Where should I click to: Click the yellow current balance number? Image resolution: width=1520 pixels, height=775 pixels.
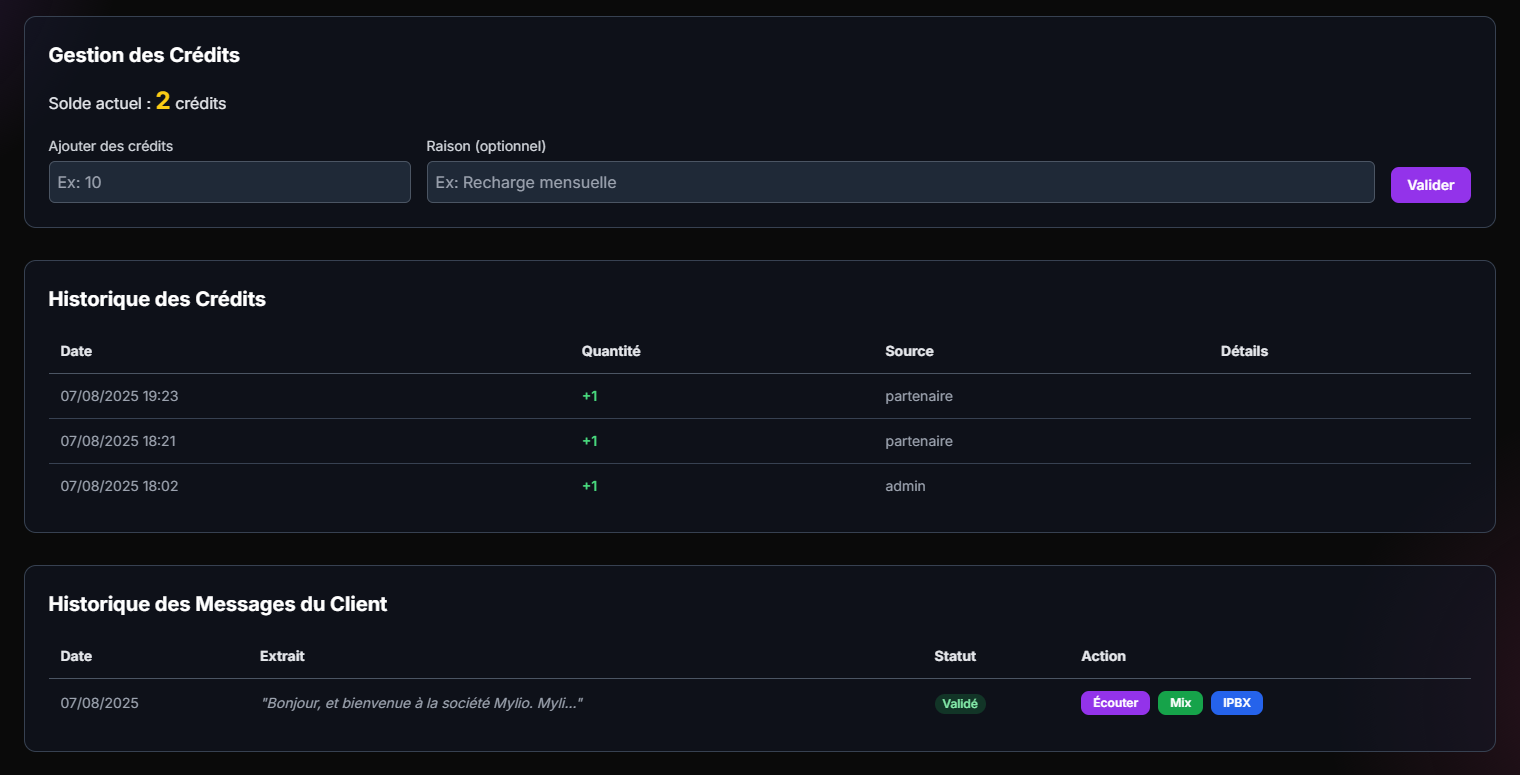click(x=163, y=101)
